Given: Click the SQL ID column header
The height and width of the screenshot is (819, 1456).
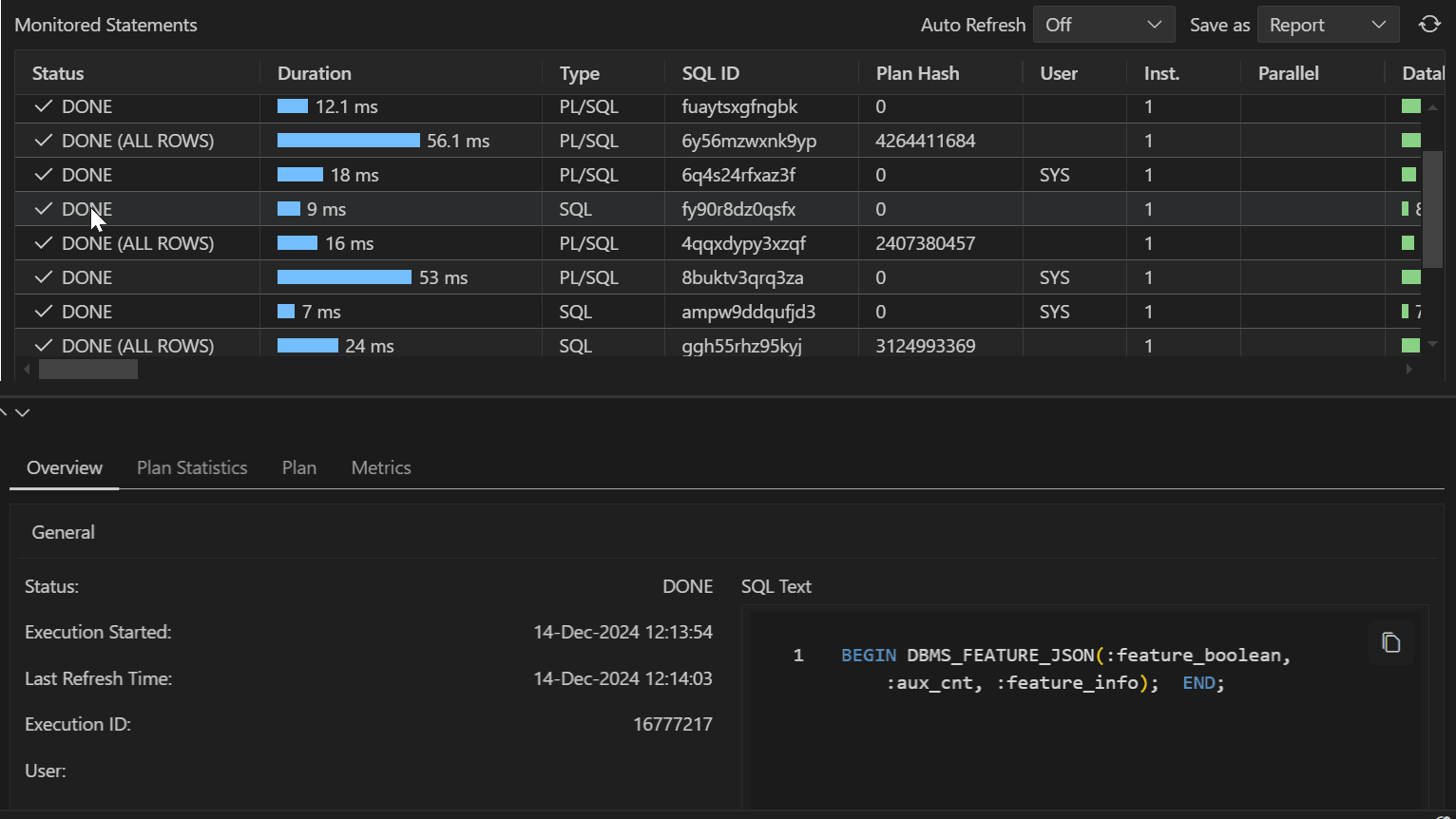Looking at the screenshot, I should coord(710,73).
